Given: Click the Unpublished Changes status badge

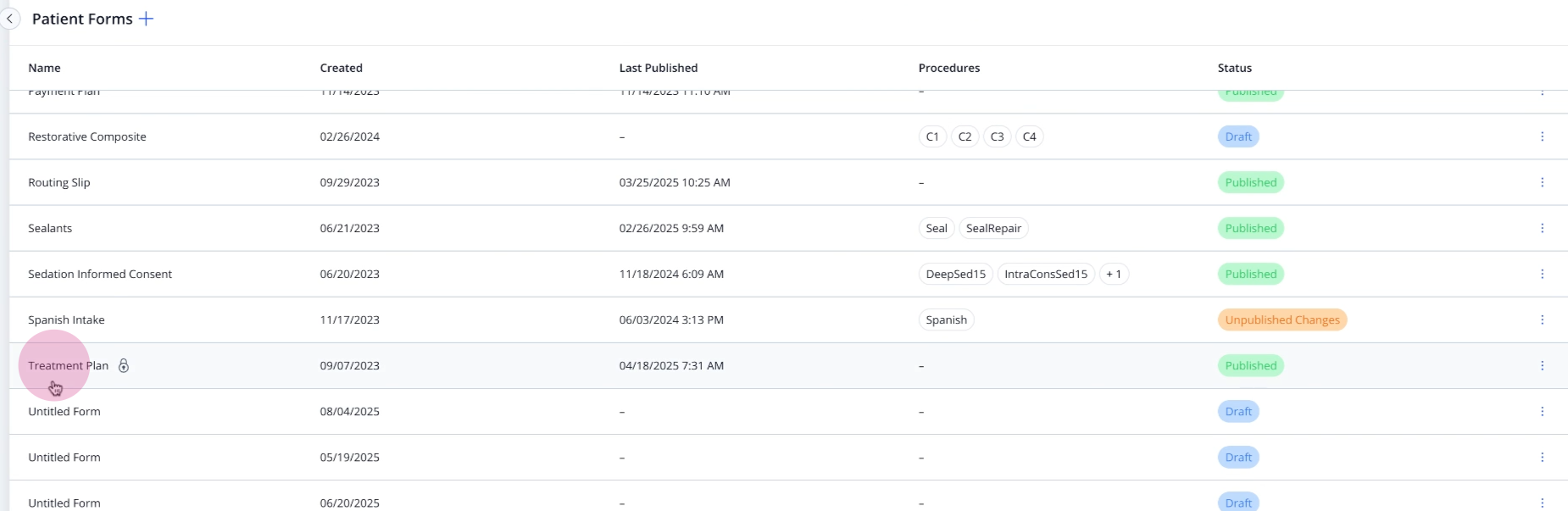Looking at the screenshot, I should pos(1282,319).
